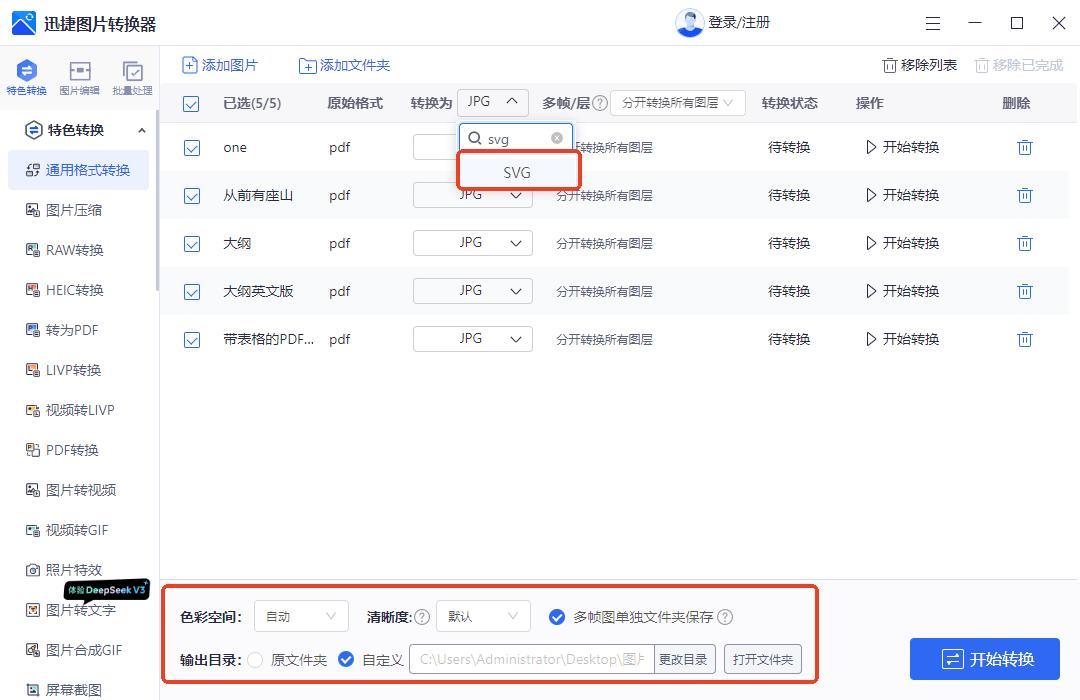
Task: Click the 添加文件夹 folder icon
Action: (308, 66)
